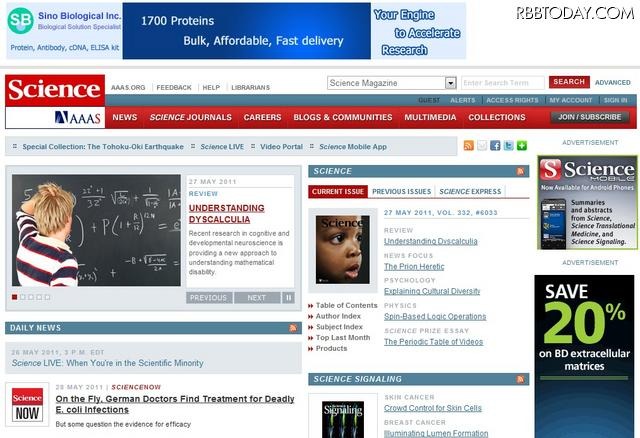Open the Science Mobile App link
640x438 pixels.
coord(353,147)
